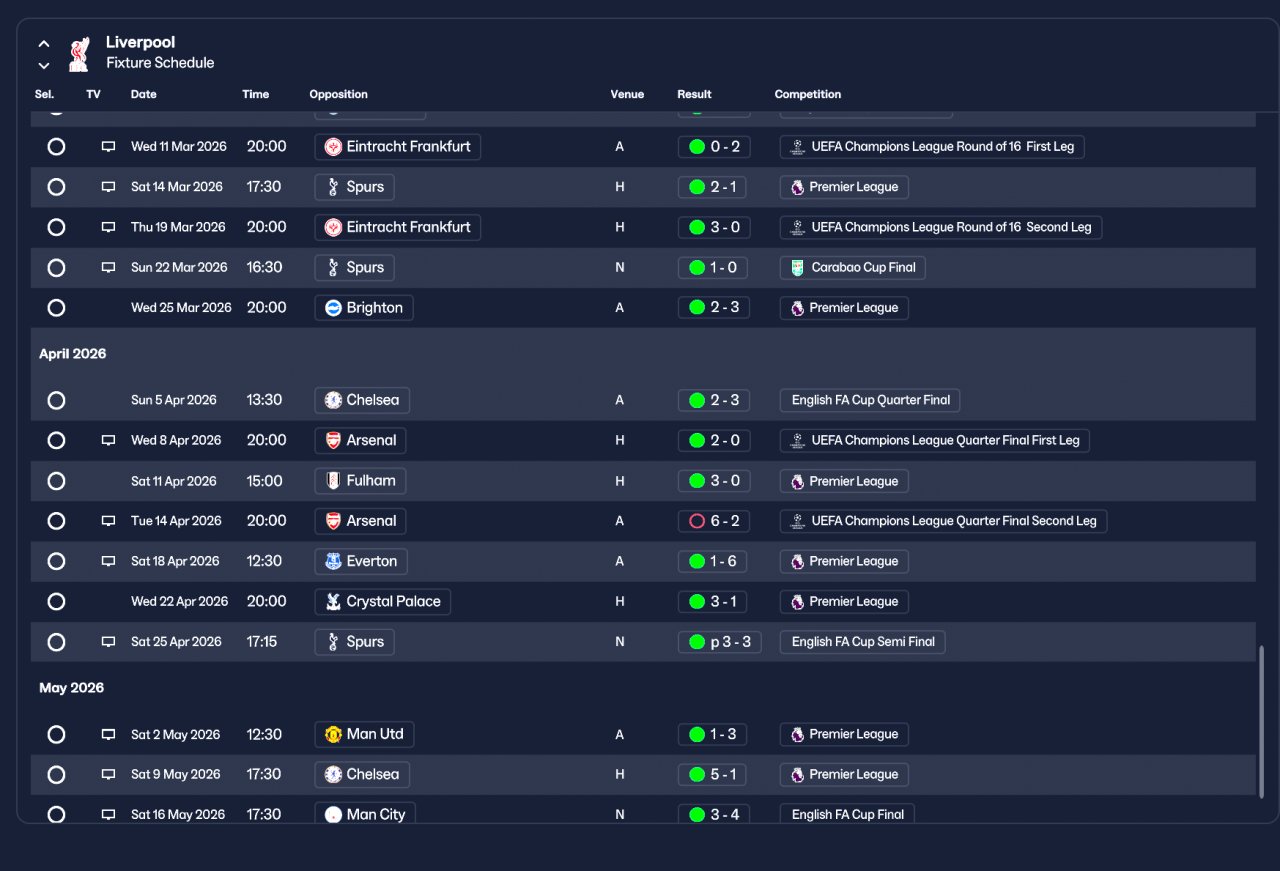Click Everton club badge icon
1280x871 pixels.
pyautogui.click(x=333, y=561)
